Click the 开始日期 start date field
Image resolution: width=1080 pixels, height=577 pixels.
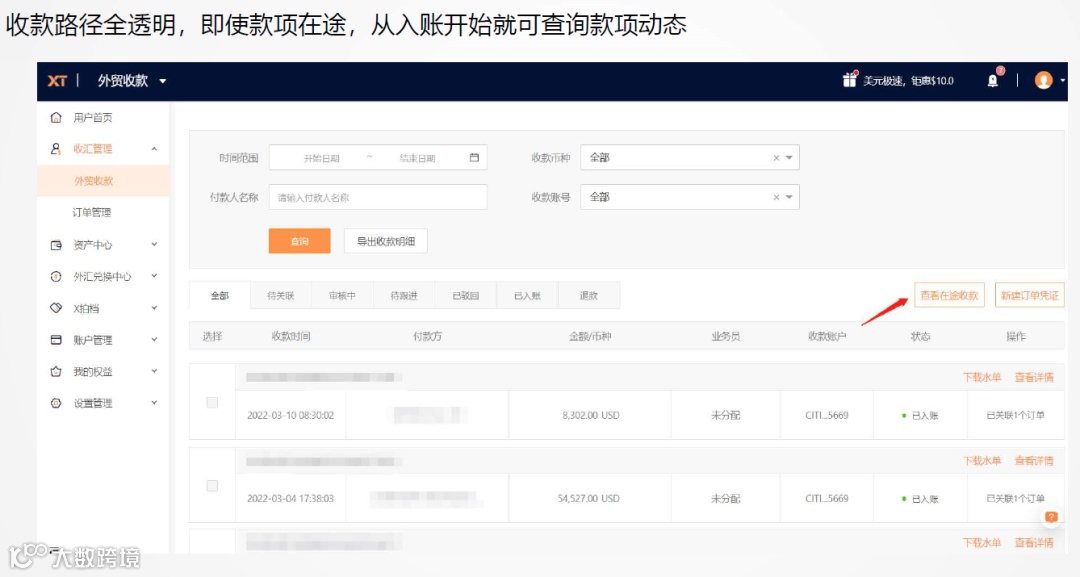(322, 158)
